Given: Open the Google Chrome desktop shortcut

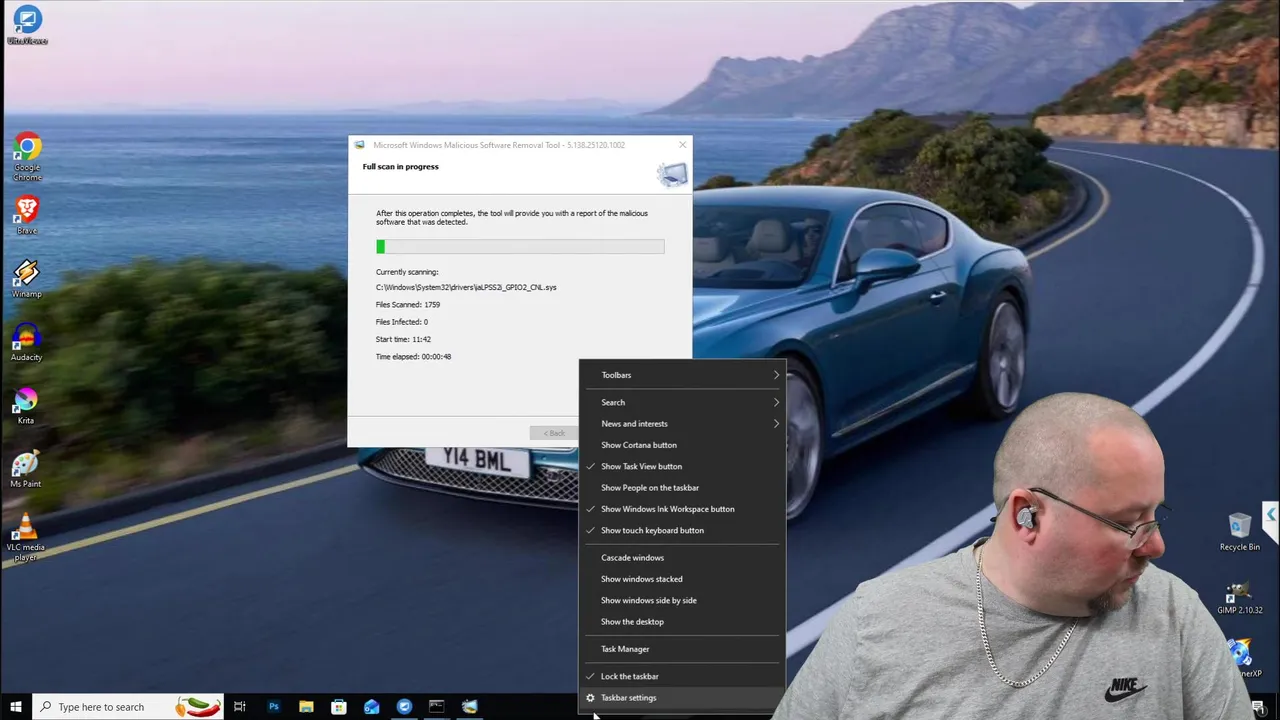Looking at the screenshot, I should [27, 158].
